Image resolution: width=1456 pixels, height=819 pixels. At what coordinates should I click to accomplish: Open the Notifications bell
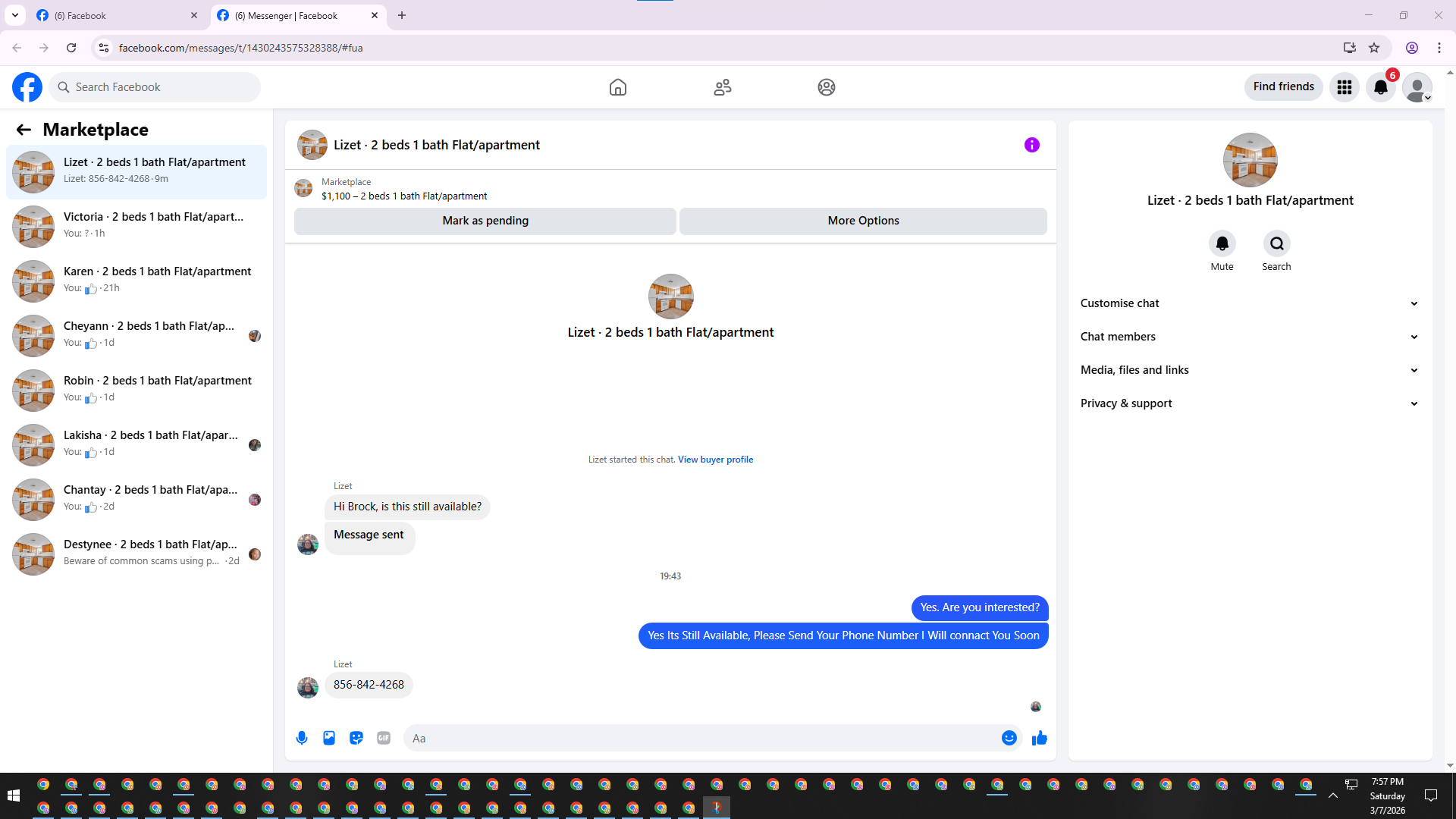pyautogui.click(x=1381, y=87)
